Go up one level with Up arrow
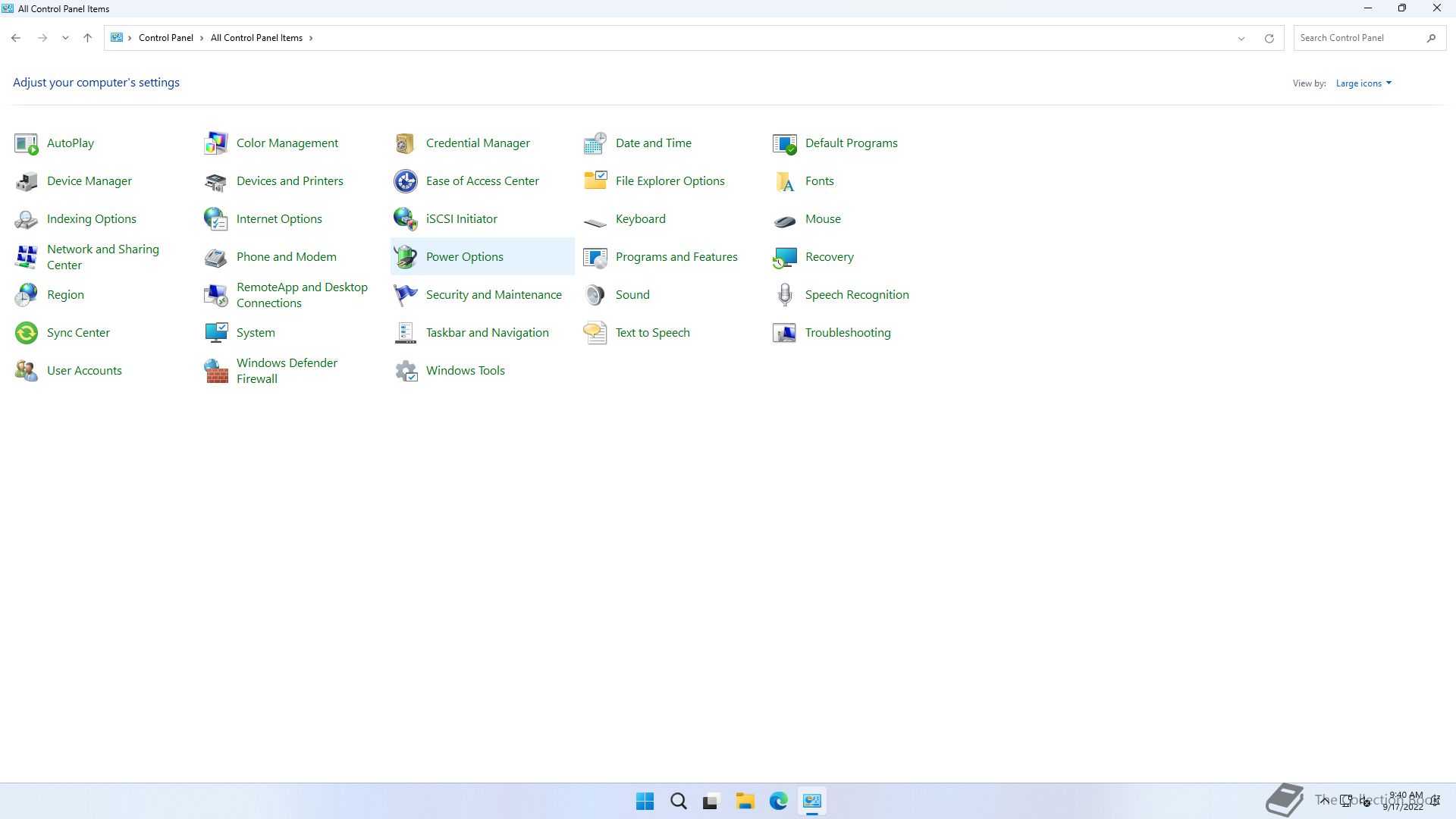 coord(87,38)
